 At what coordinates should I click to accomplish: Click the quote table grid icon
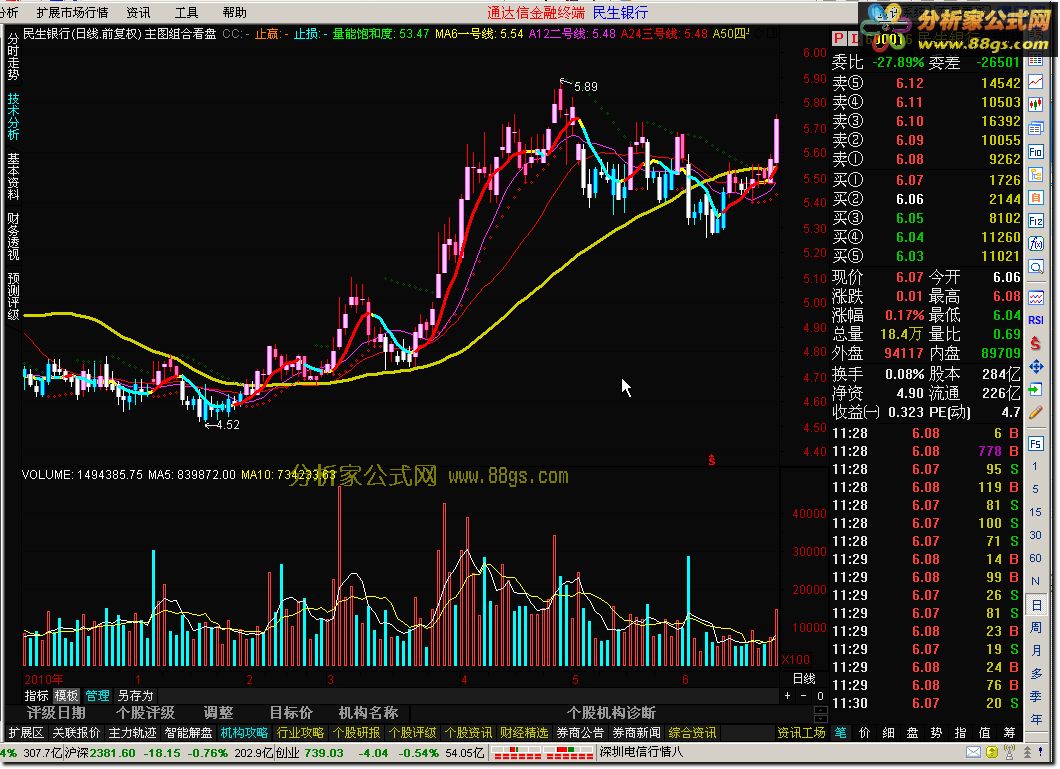coord(1036,61)
